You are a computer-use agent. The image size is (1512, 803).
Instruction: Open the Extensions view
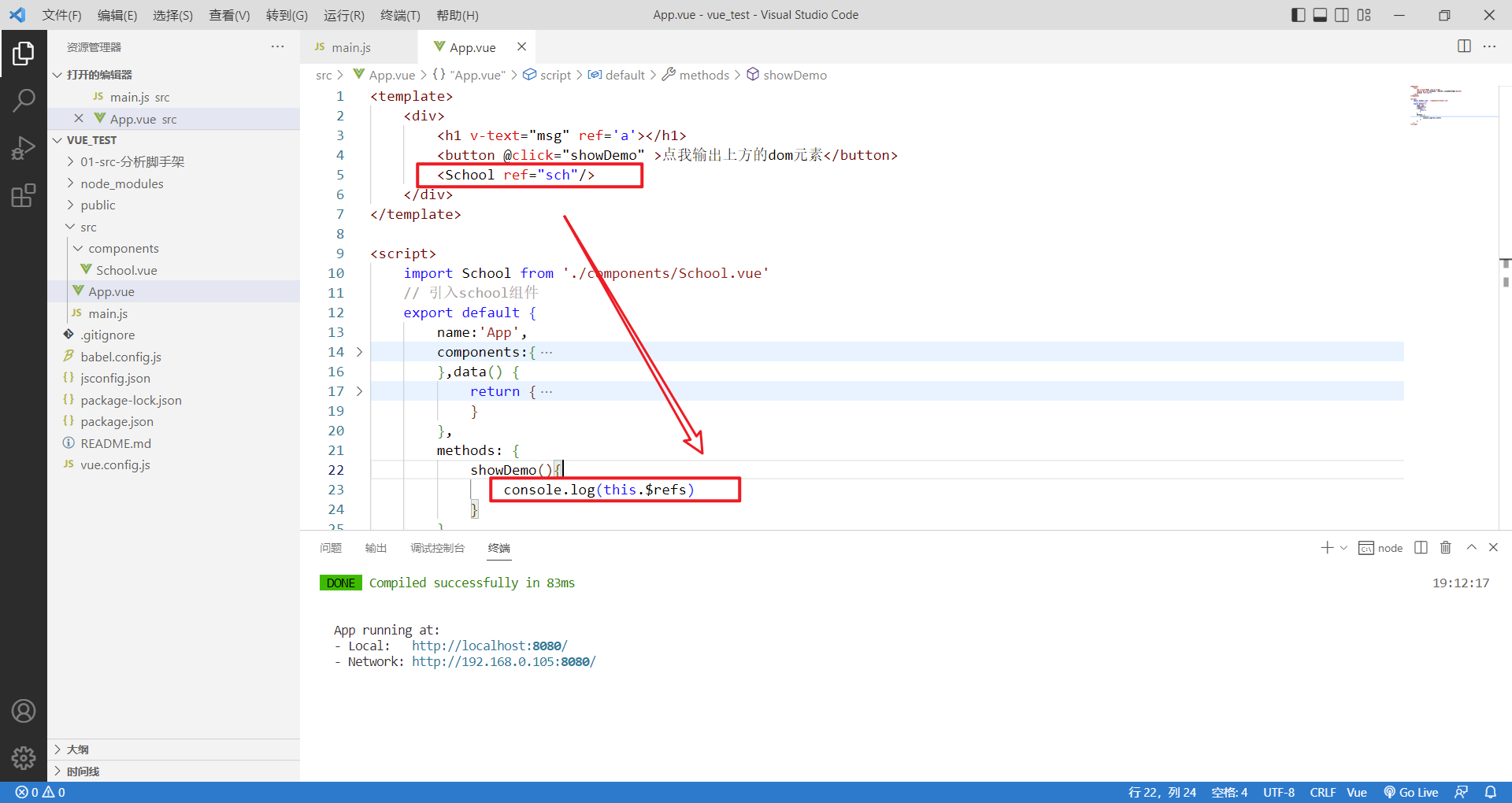(x=24, y=195)
